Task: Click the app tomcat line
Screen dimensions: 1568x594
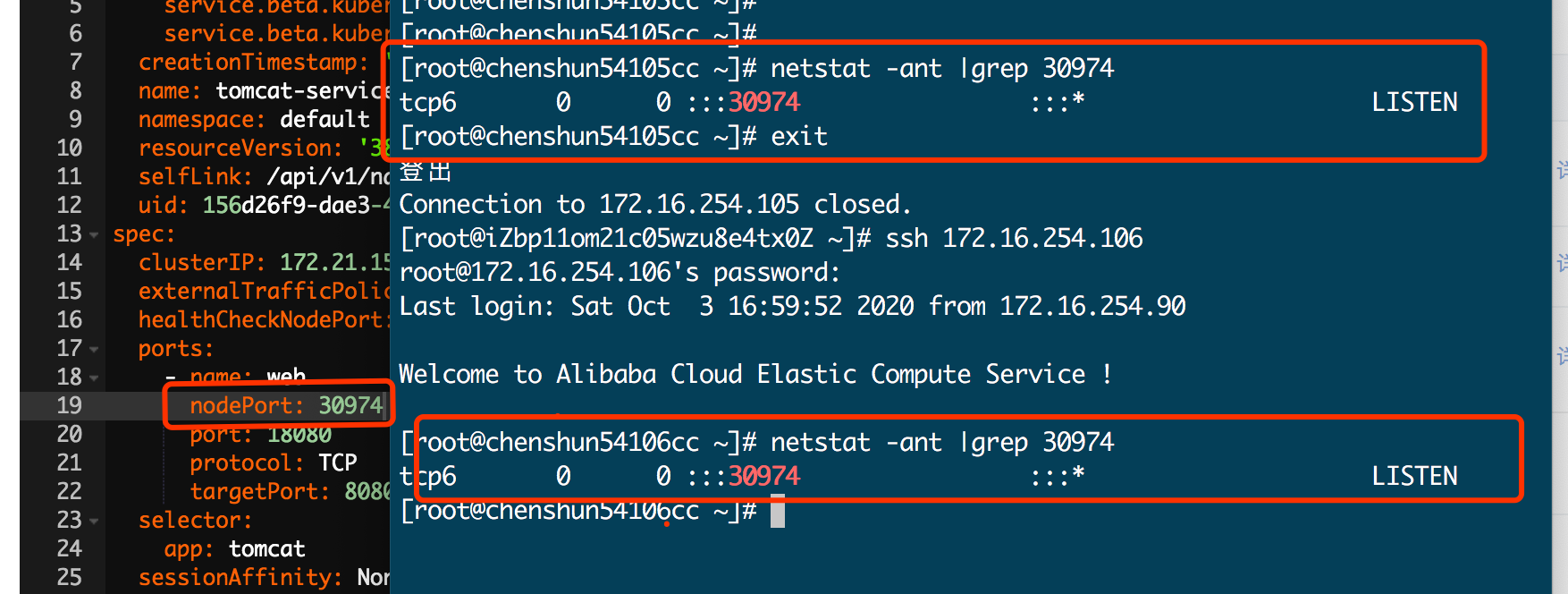Action: (234, 548)
